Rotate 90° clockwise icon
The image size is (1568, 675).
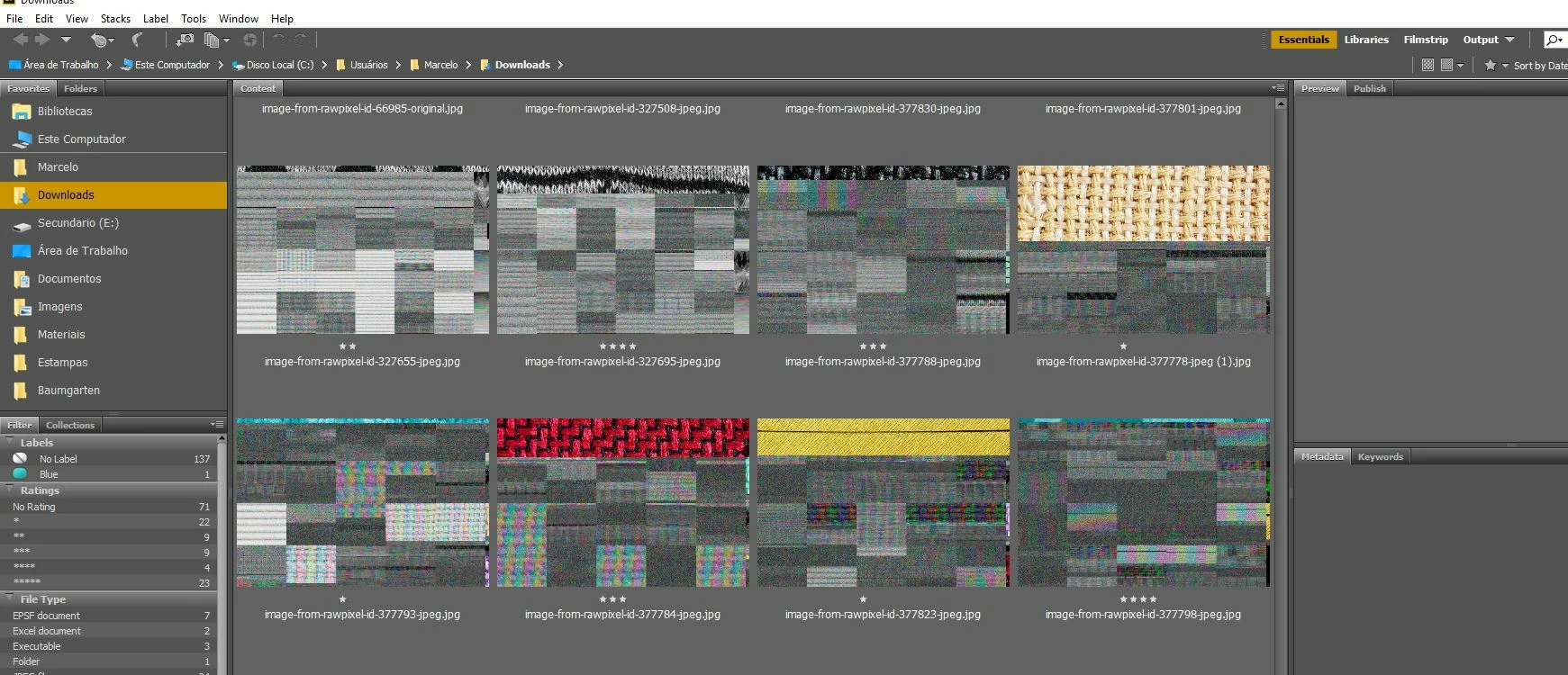pos(301,40)
